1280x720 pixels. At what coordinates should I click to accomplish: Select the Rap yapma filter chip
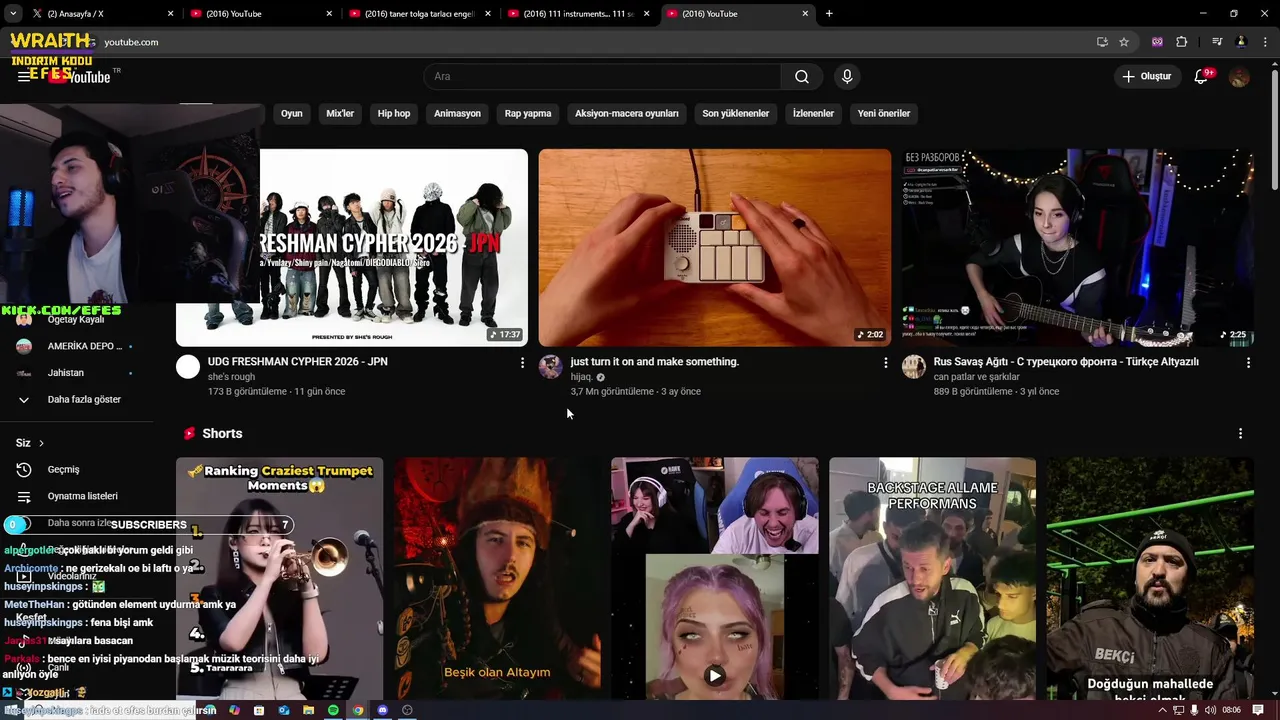coord(528,114)
